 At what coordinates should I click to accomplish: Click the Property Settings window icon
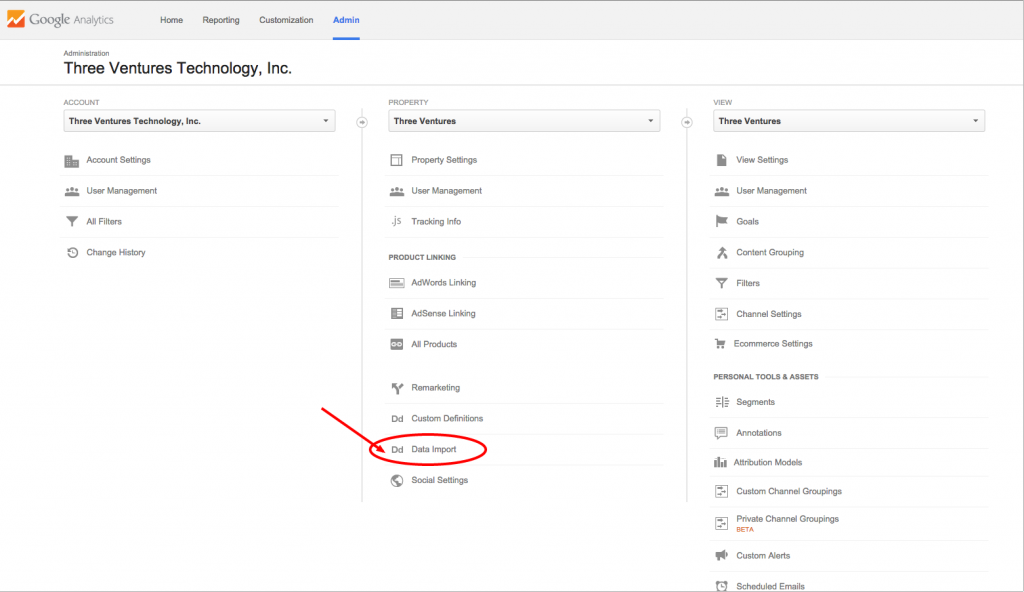(x=396, y=160)
